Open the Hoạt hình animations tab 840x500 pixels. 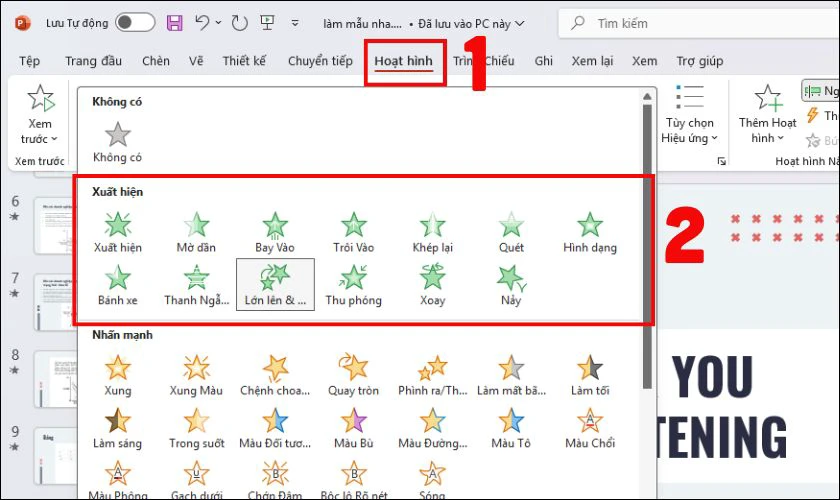click(x=403, y=61)
